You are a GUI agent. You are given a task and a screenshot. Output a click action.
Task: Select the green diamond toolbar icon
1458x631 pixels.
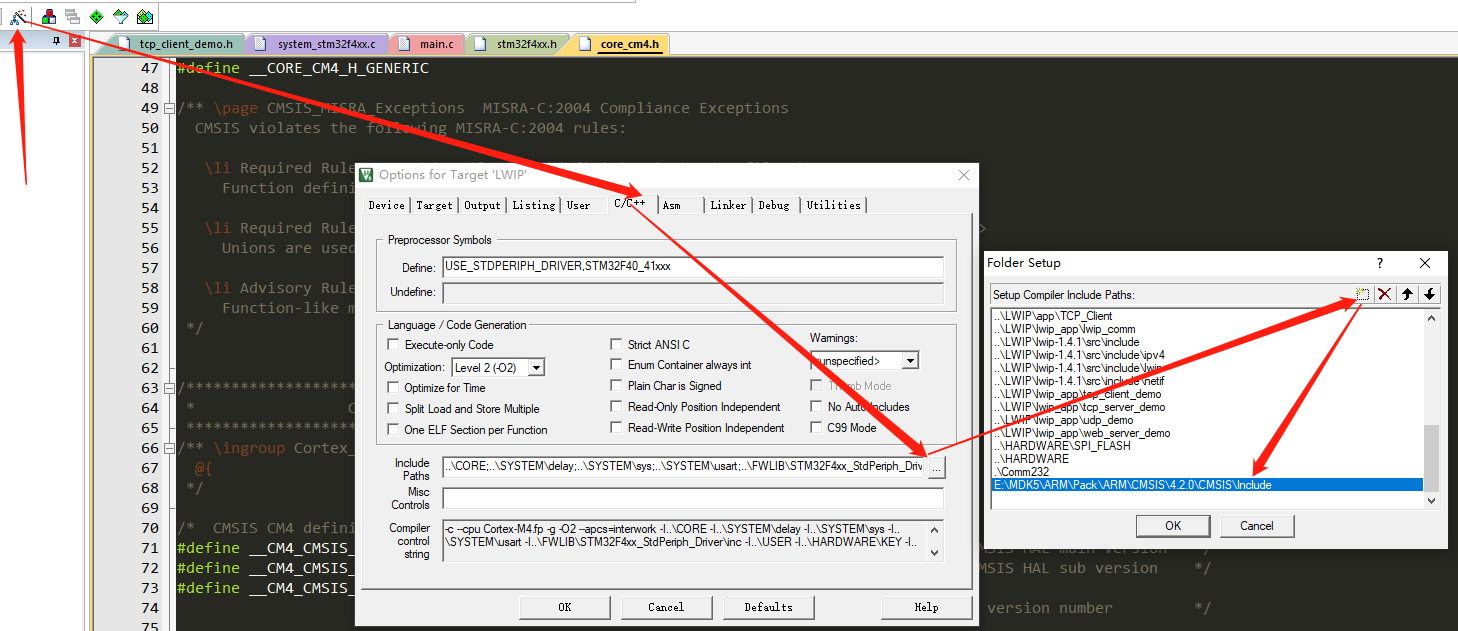[95, 15]
